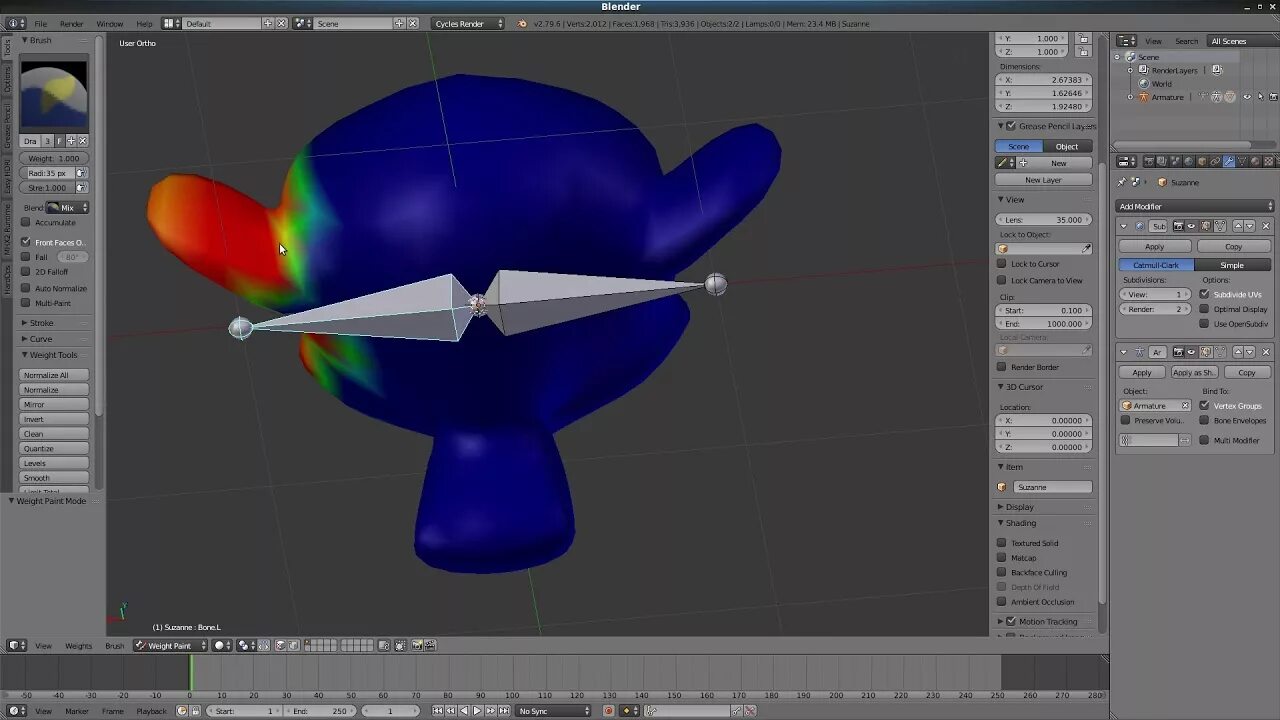The image size is (1280, 720).
Task: Open the Weight Paint mode dropdown
Action: click(171, 646)
